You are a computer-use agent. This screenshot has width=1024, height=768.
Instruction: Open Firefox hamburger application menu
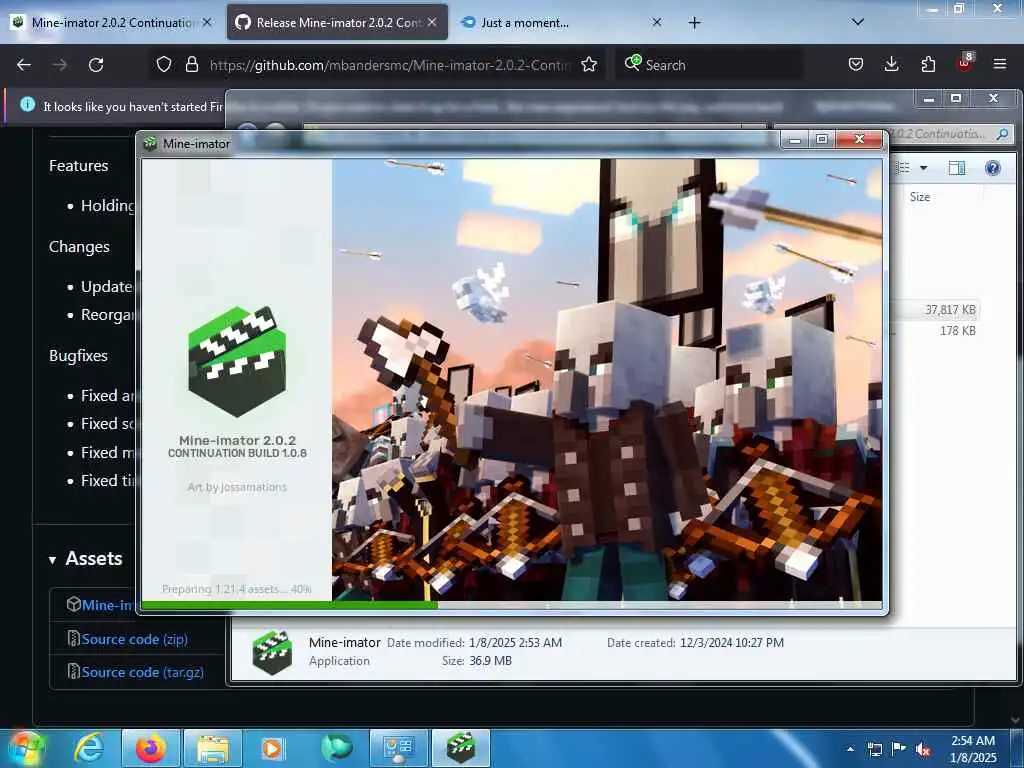[1000, 64]
